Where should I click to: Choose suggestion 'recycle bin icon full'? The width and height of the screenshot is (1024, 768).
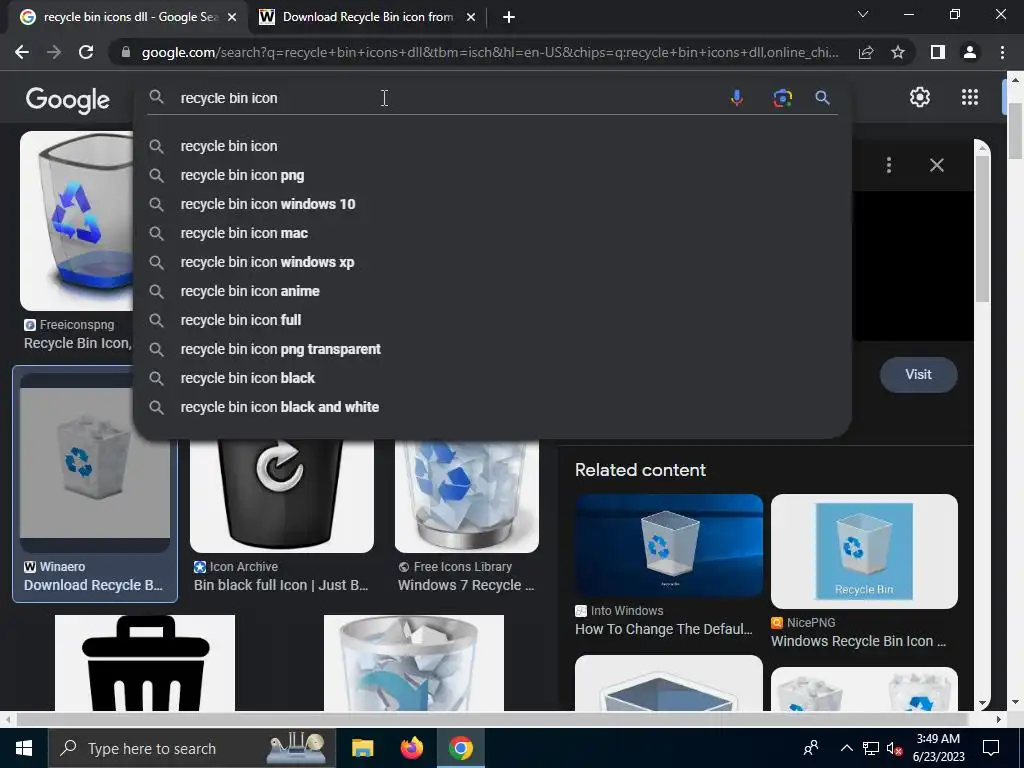click(492, 320)
